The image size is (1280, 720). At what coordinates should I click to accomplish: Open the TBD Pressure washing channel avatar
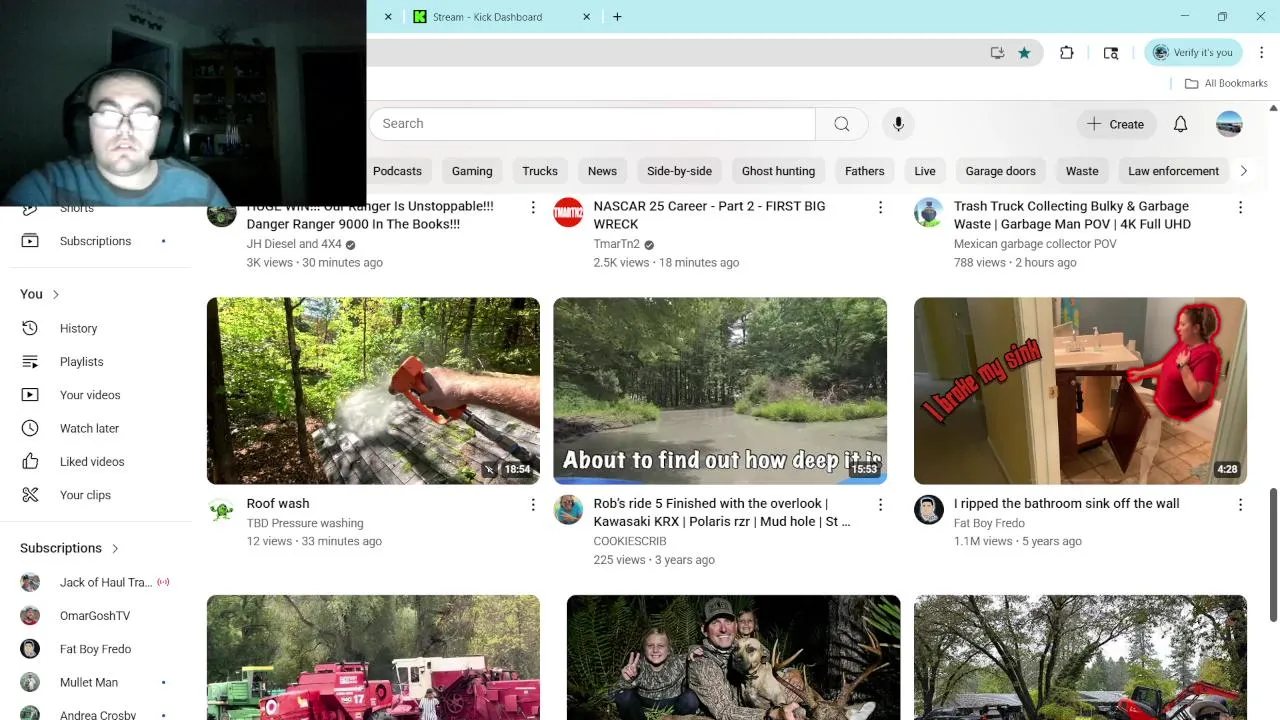(x=221, y=510)
